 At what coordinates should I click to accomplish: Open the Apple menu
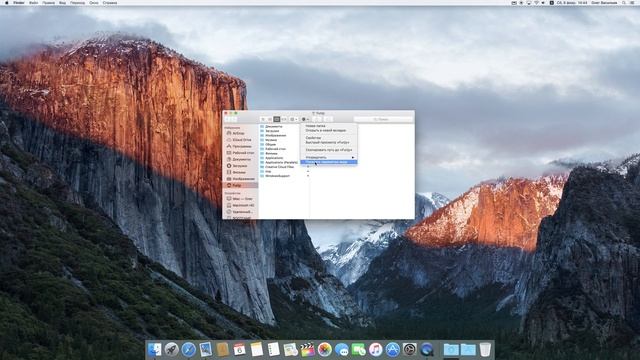[7, 2]
